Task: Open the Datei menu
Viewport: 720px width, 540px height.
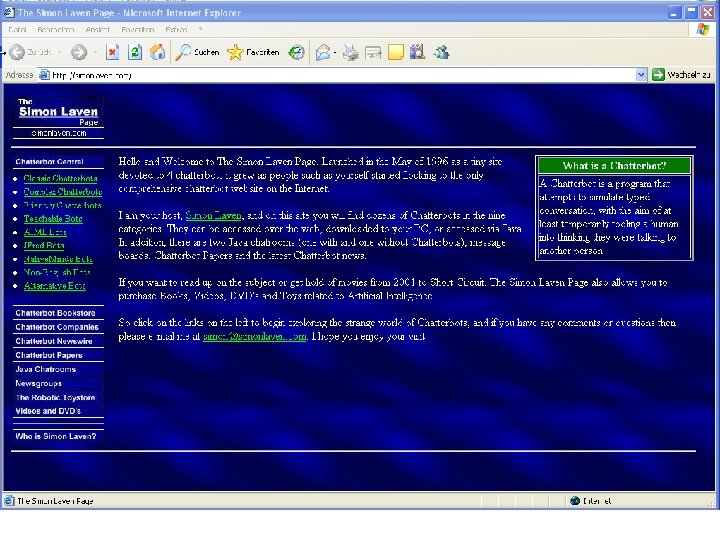Action: tap(17, 29)
